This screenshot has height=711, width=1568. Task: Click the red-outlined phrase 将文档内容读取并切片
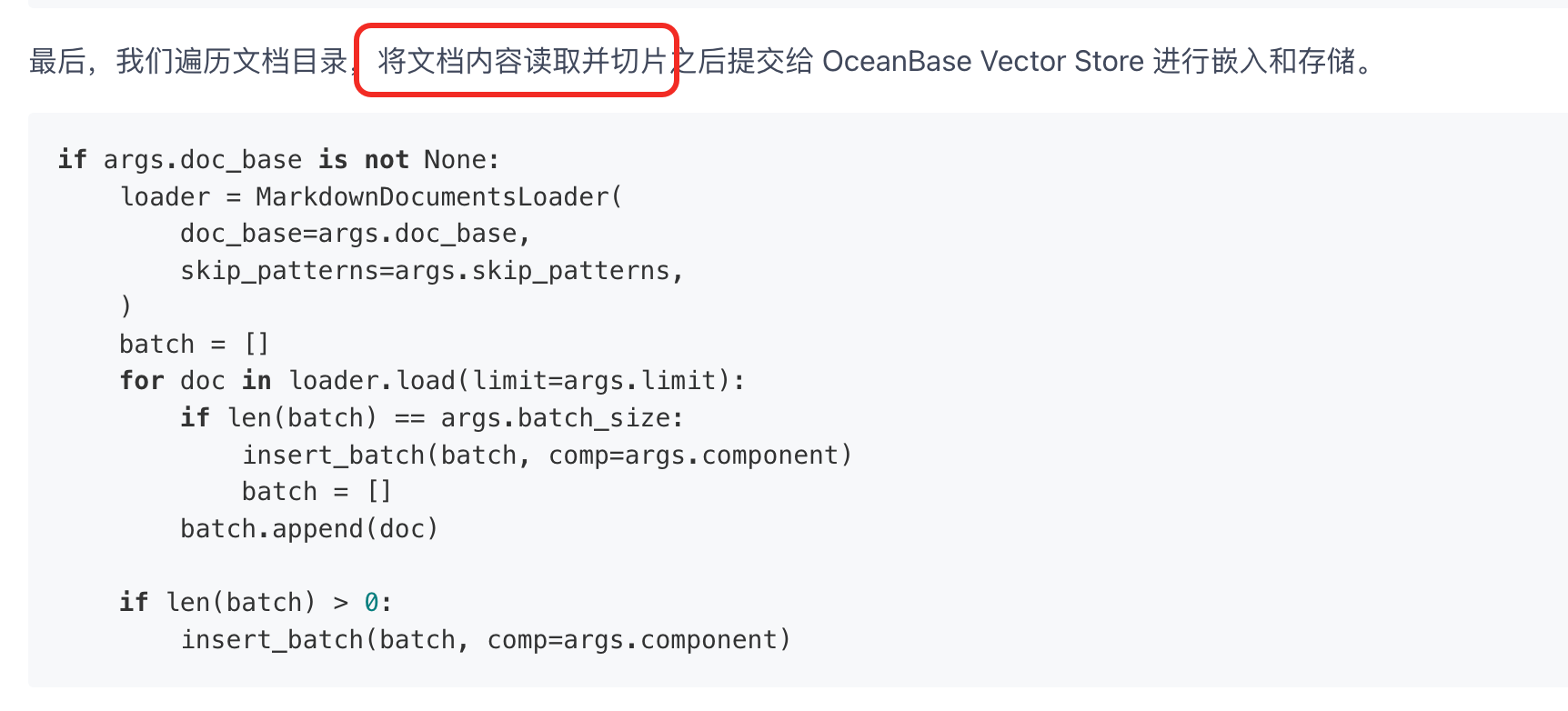pyautogui.click(x=522, y=61)
